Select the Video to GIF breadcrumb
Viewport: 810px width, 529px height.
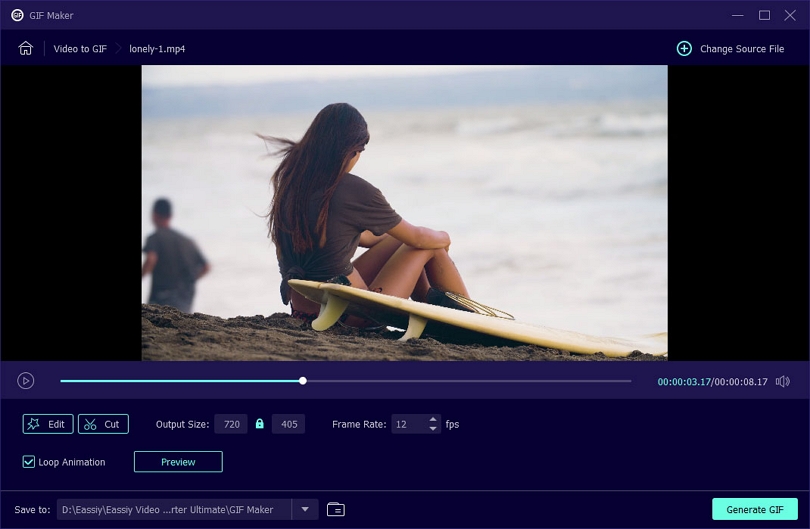pos(80,49)
